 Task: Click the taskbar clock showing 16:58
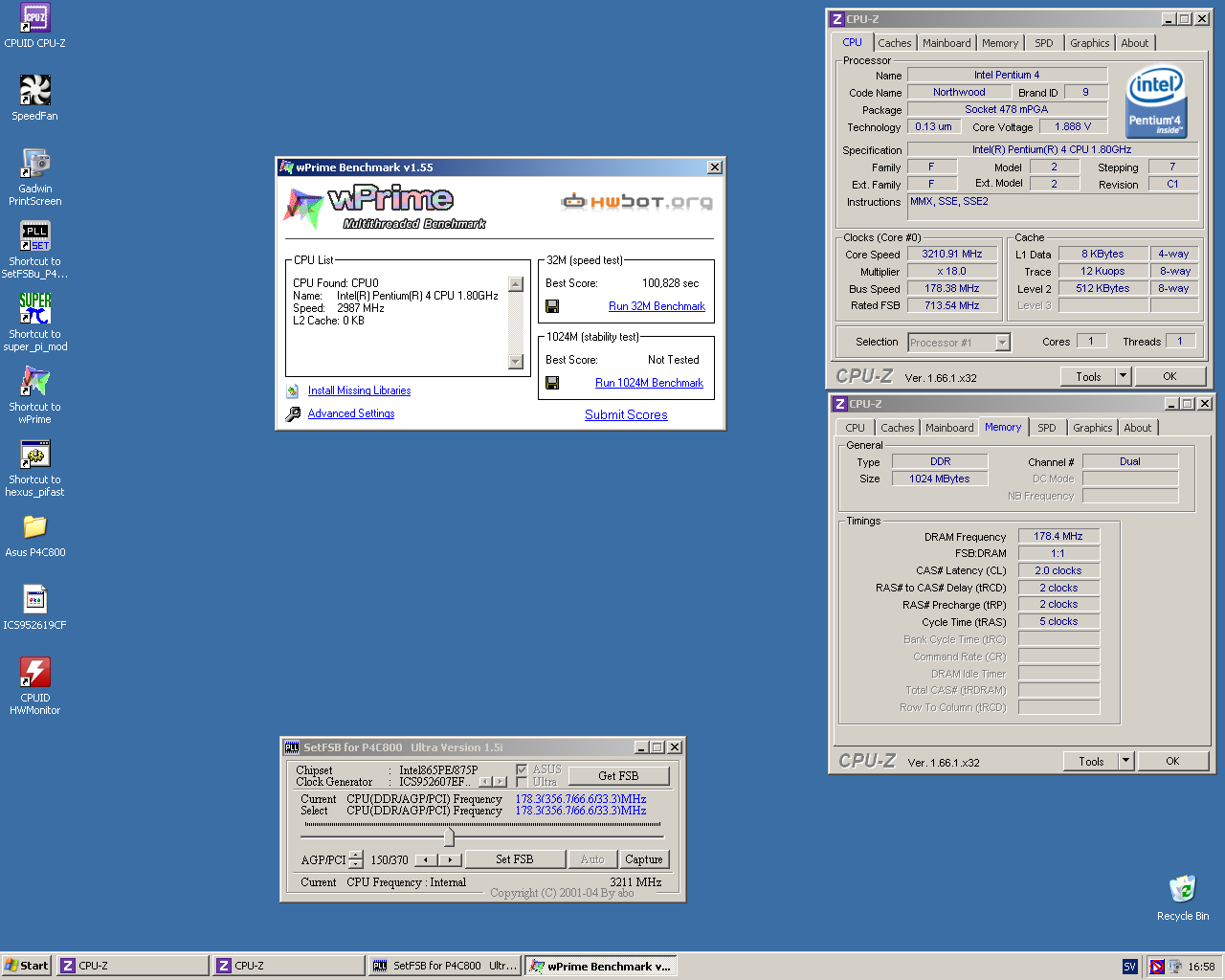(1201, 967)
